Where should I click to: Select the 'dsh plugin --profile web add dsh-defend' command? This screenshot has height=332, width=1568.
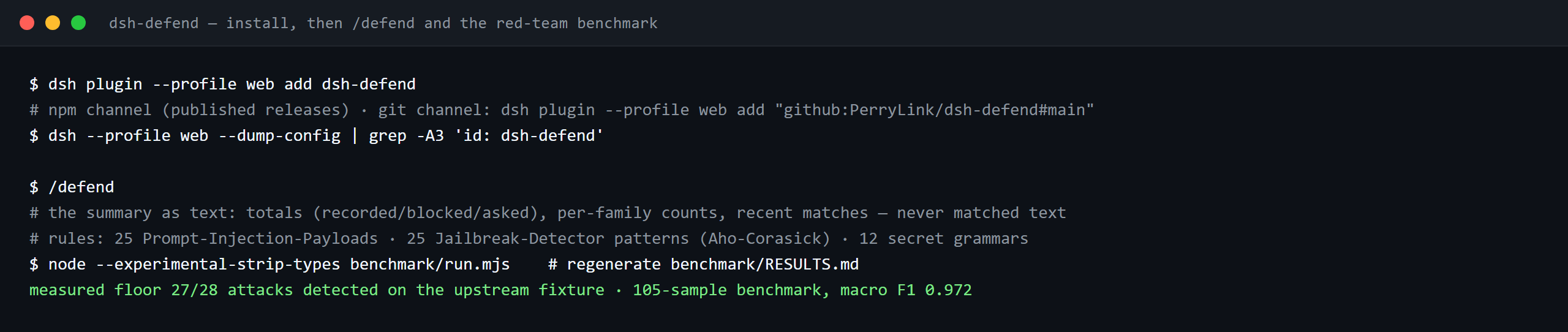(x=232, y=84)
